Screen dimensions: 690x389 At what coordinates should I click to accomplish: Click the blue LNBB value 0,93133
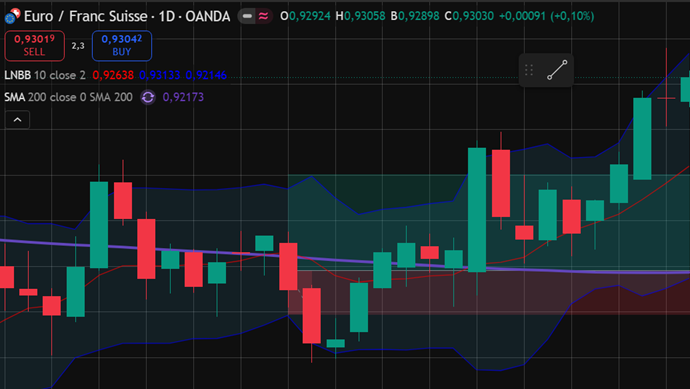point(159,75)
